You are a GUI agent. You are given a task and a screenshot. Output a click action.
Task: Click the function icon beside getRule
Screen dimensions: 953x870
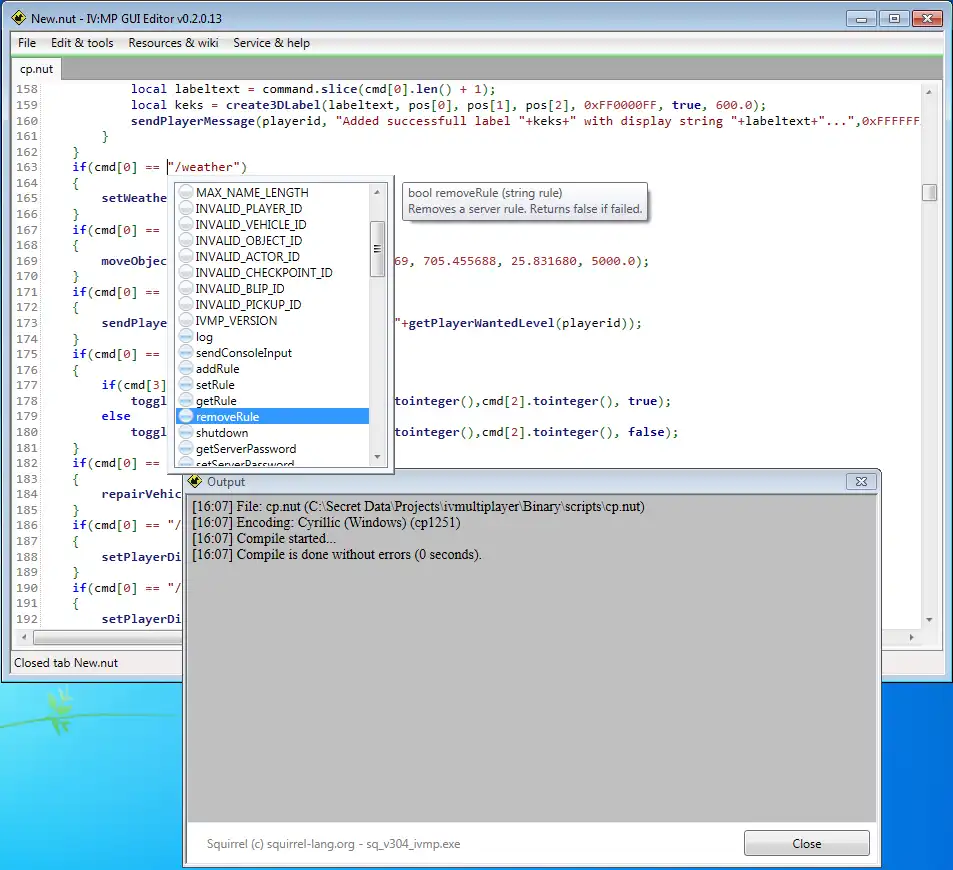tap(186, 401)
